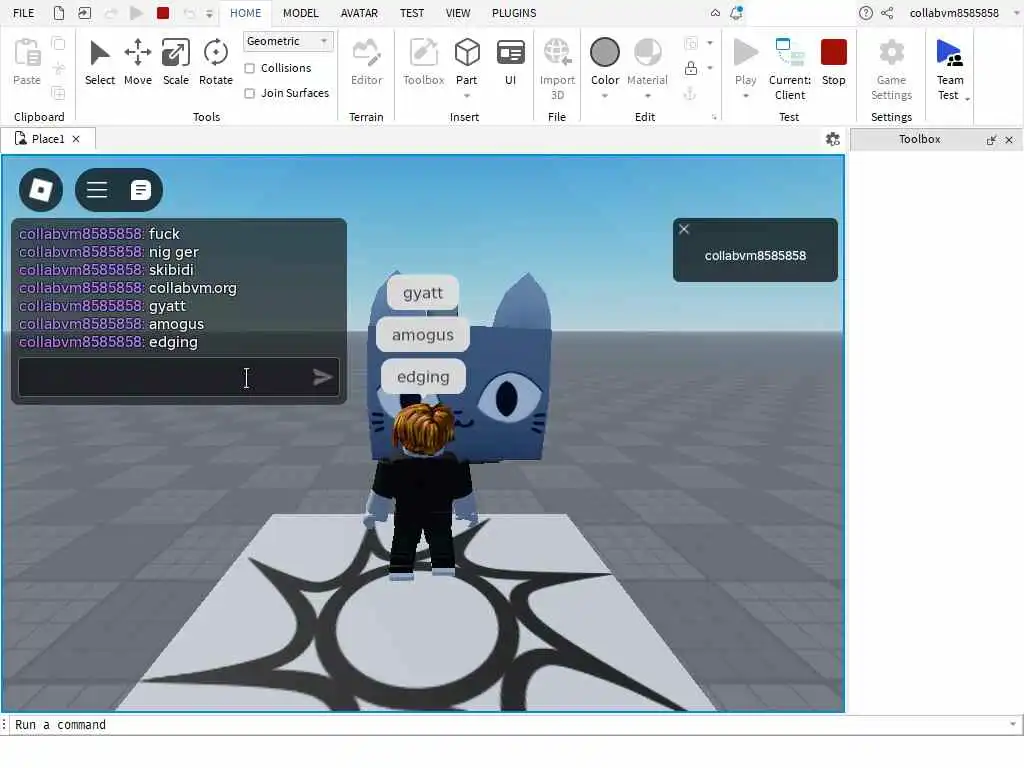This screenshot has height=768, width=1024.
Task: Open the UI insert tool
Action: 510,62
